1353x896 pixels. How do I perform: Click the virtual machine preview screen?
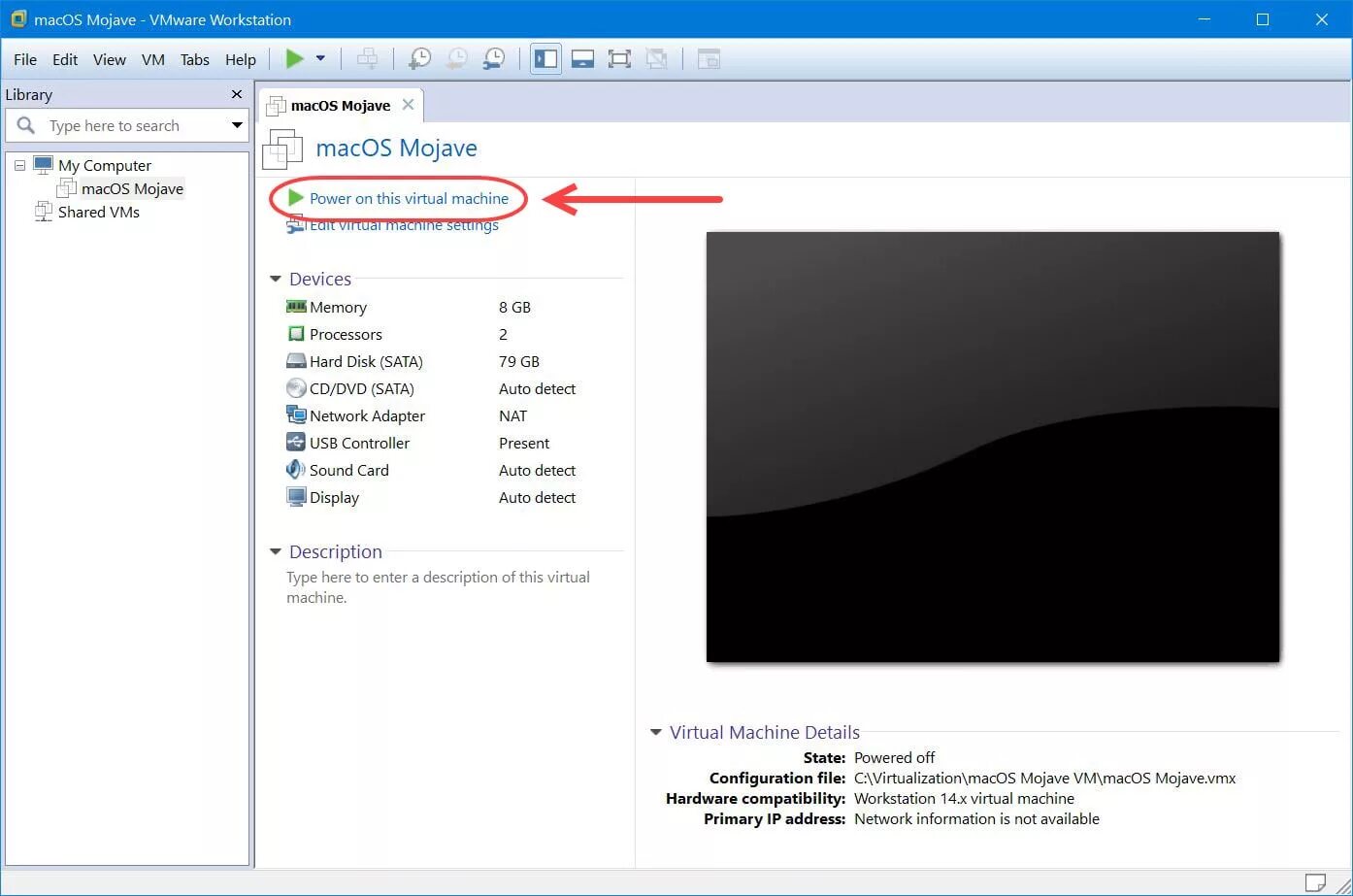pos(992,447)
